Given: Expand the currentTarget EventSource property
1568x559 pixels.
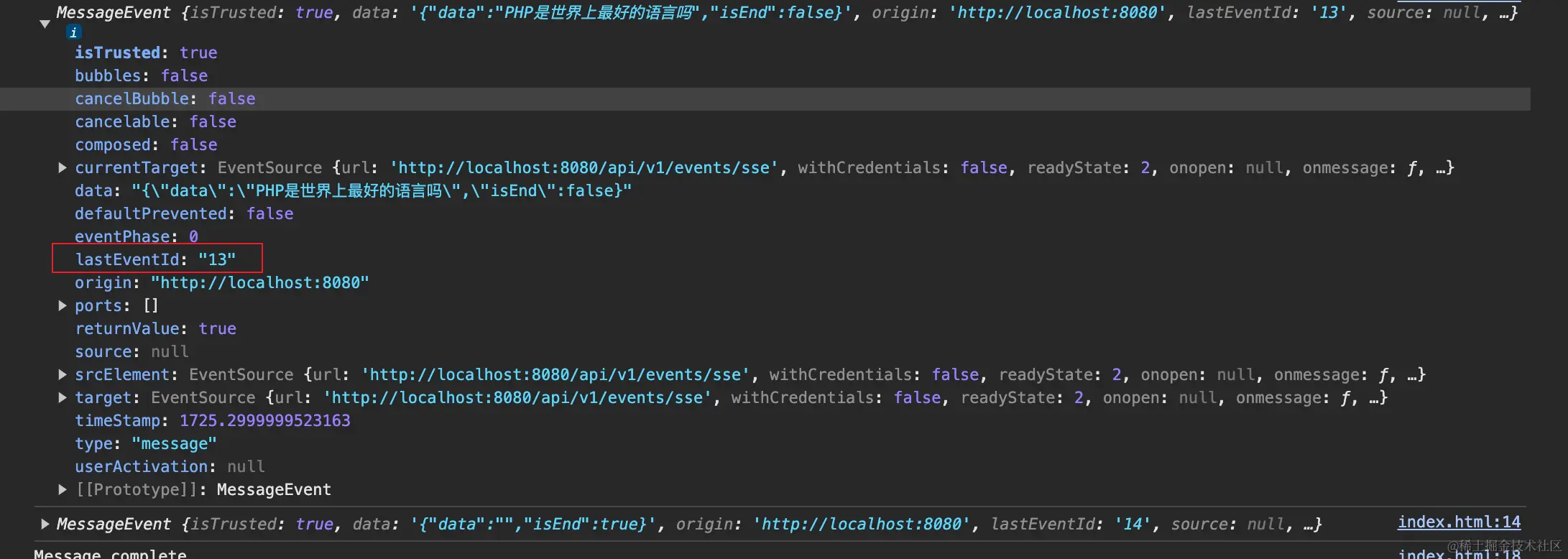Looking at the screenshot, I should coord(63,167).
